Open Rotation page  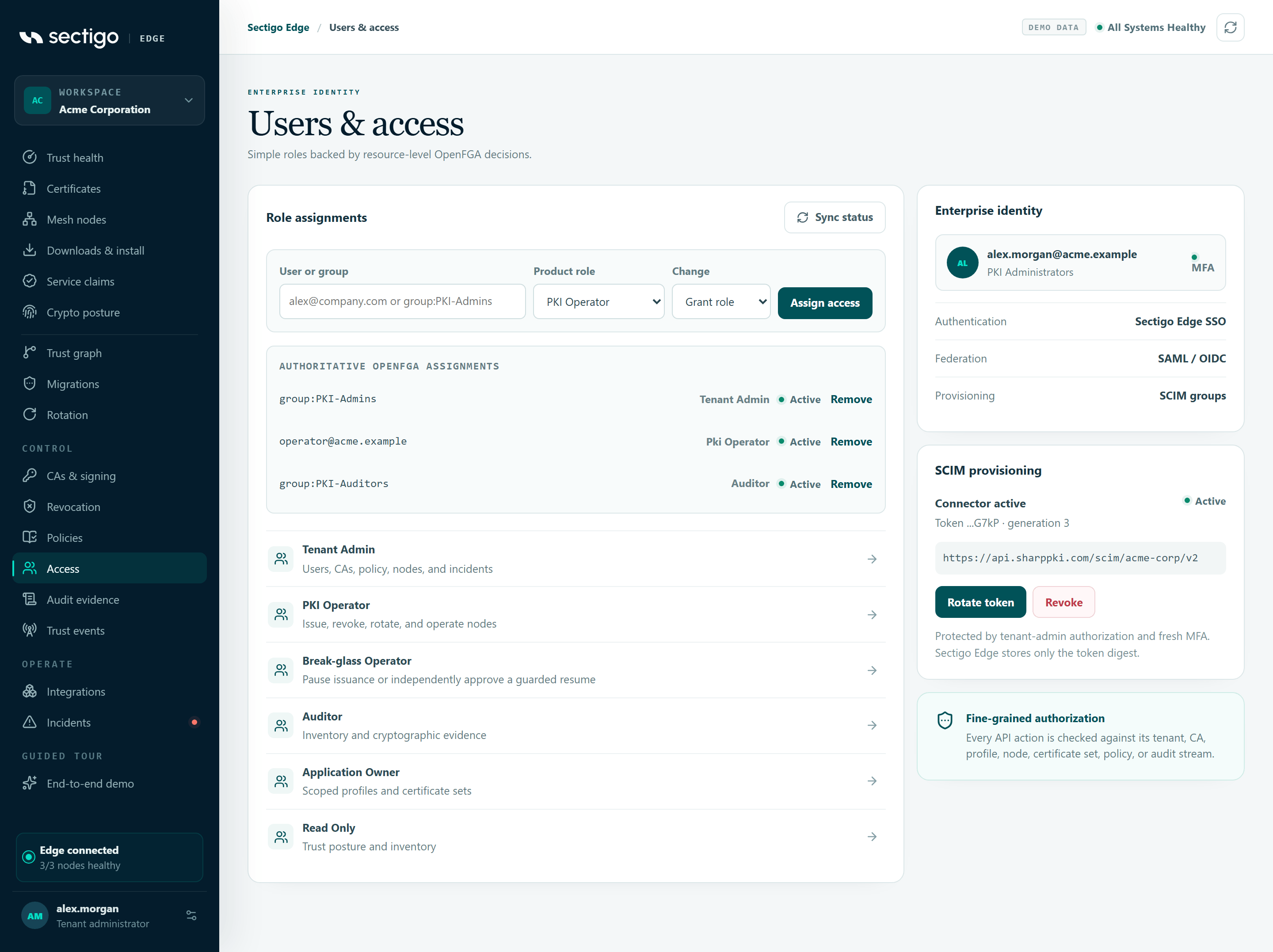click(x=109, y=415)
